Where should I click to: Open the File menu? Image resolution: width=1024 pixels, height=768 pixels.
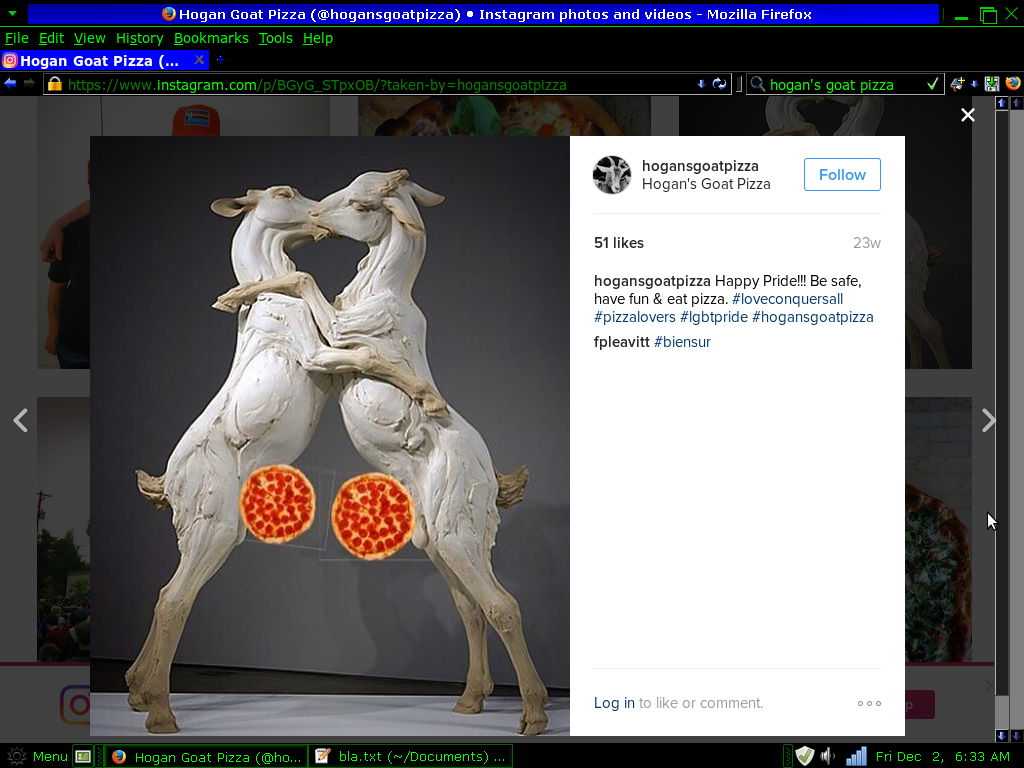point(16,38)
